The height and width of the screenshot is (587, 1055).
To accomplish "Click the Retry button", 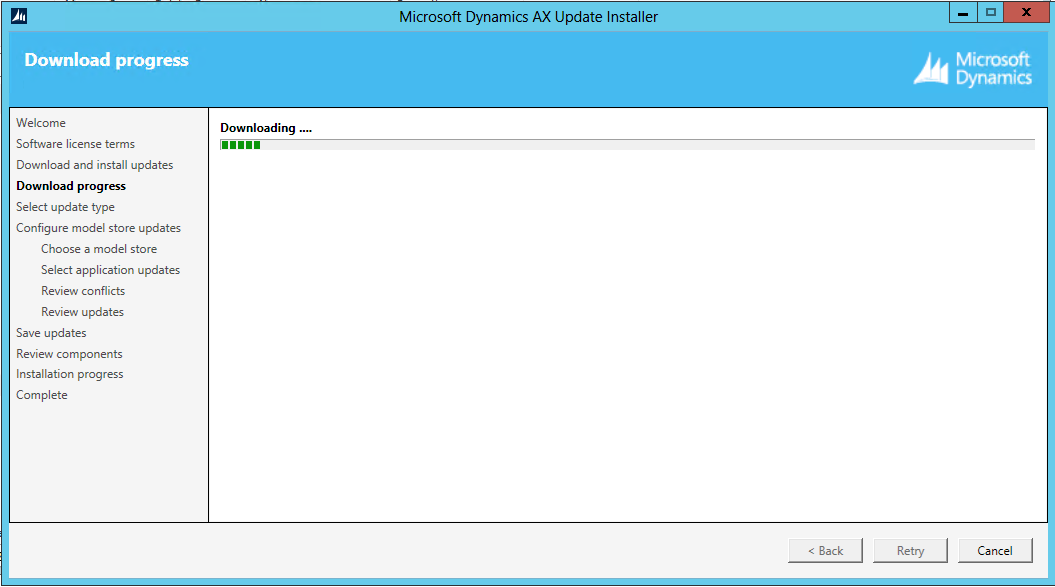I will [x=910, y=550].
